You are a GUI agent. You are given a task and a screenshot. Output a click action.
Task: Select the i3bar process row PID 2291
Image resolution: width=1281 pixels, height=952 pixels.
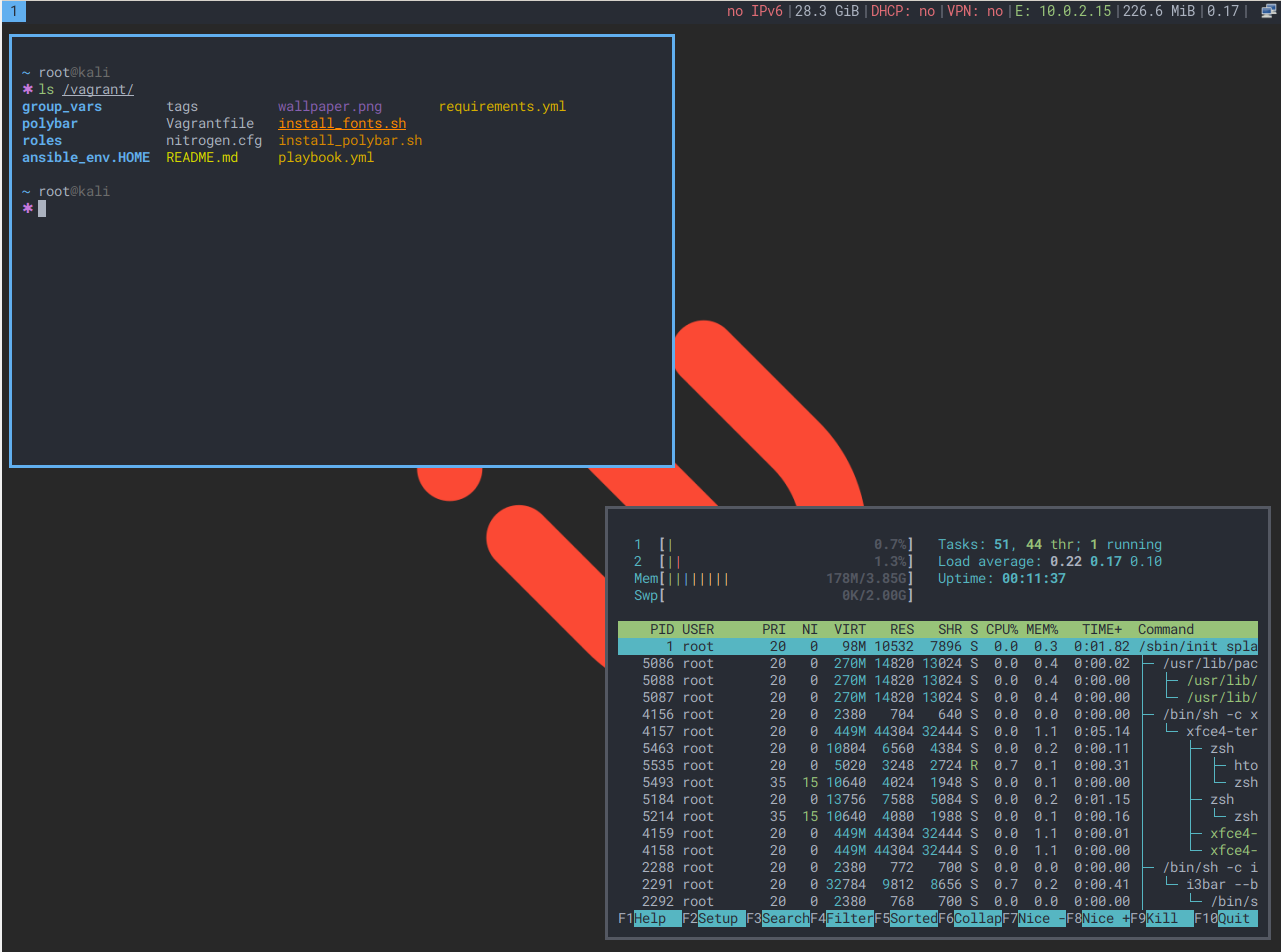(x=938, y=884)
